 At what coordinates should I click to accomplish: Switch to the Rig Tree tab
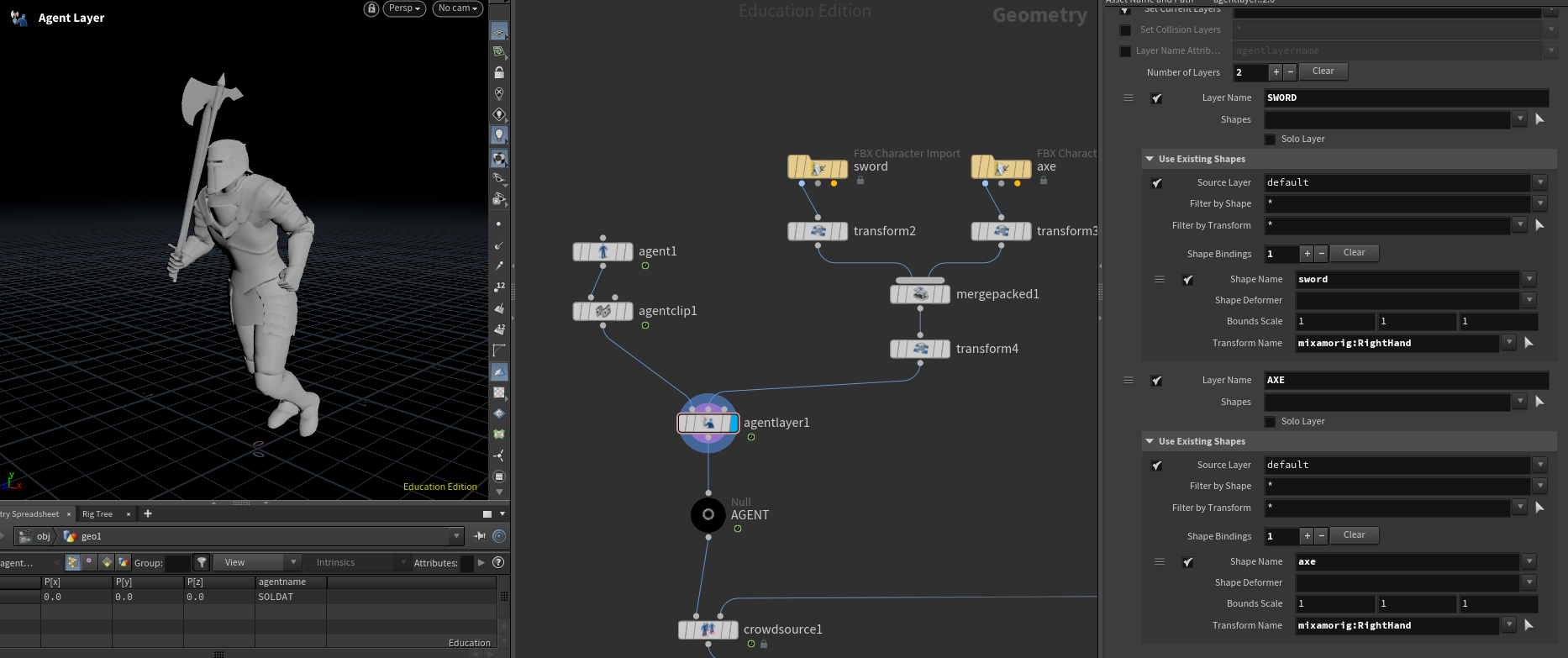(x=97, y=514)
